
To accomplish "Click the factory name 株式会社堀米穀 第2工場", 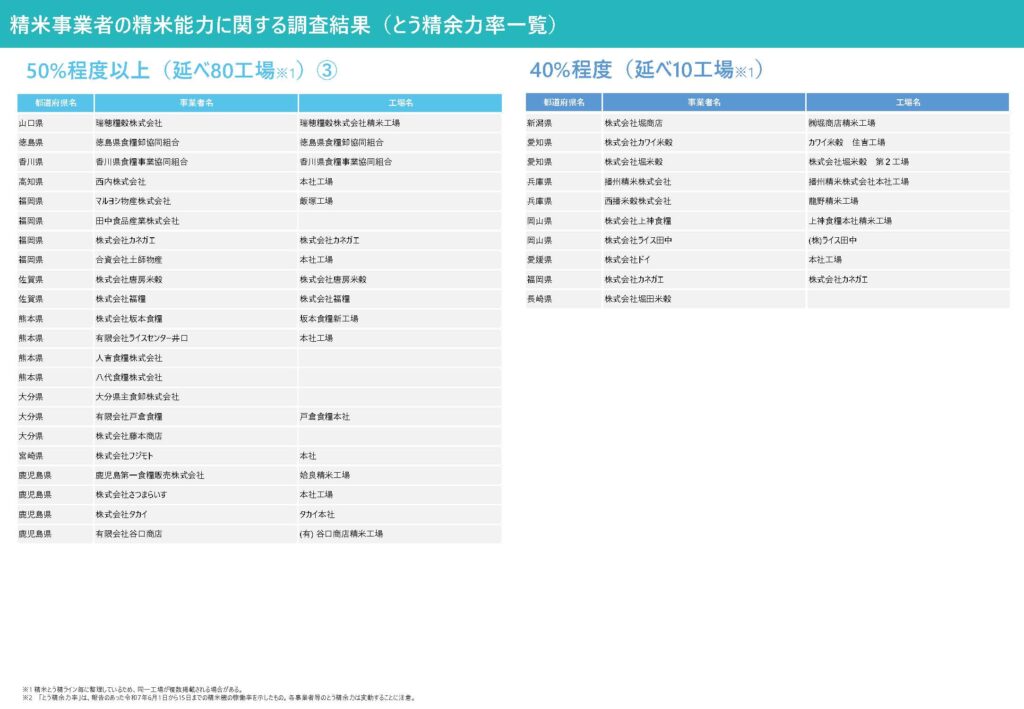I will point(859,162).
